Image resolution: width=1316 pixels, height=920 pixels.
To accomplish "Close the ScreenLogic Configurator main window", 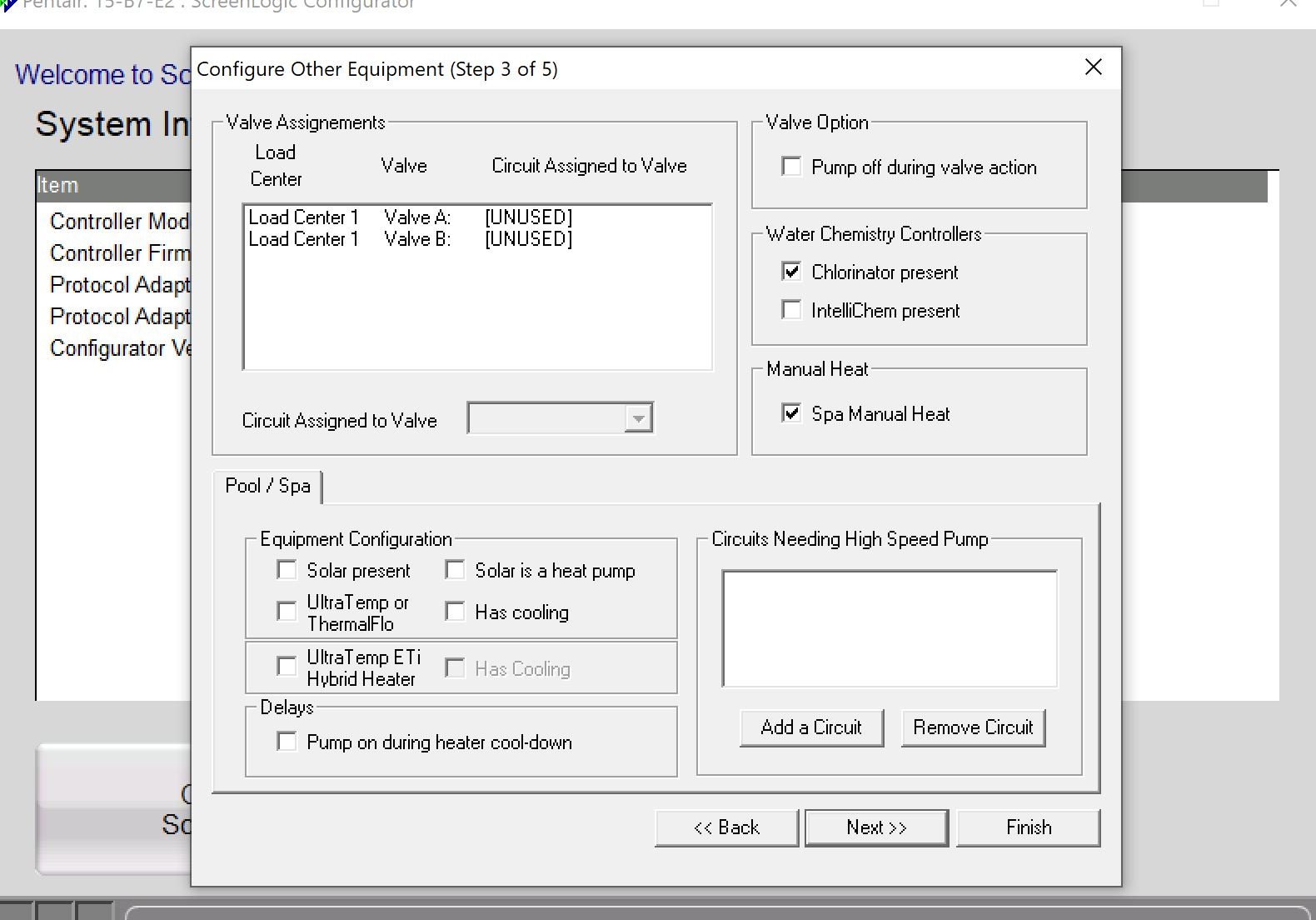I will 1288,4.
